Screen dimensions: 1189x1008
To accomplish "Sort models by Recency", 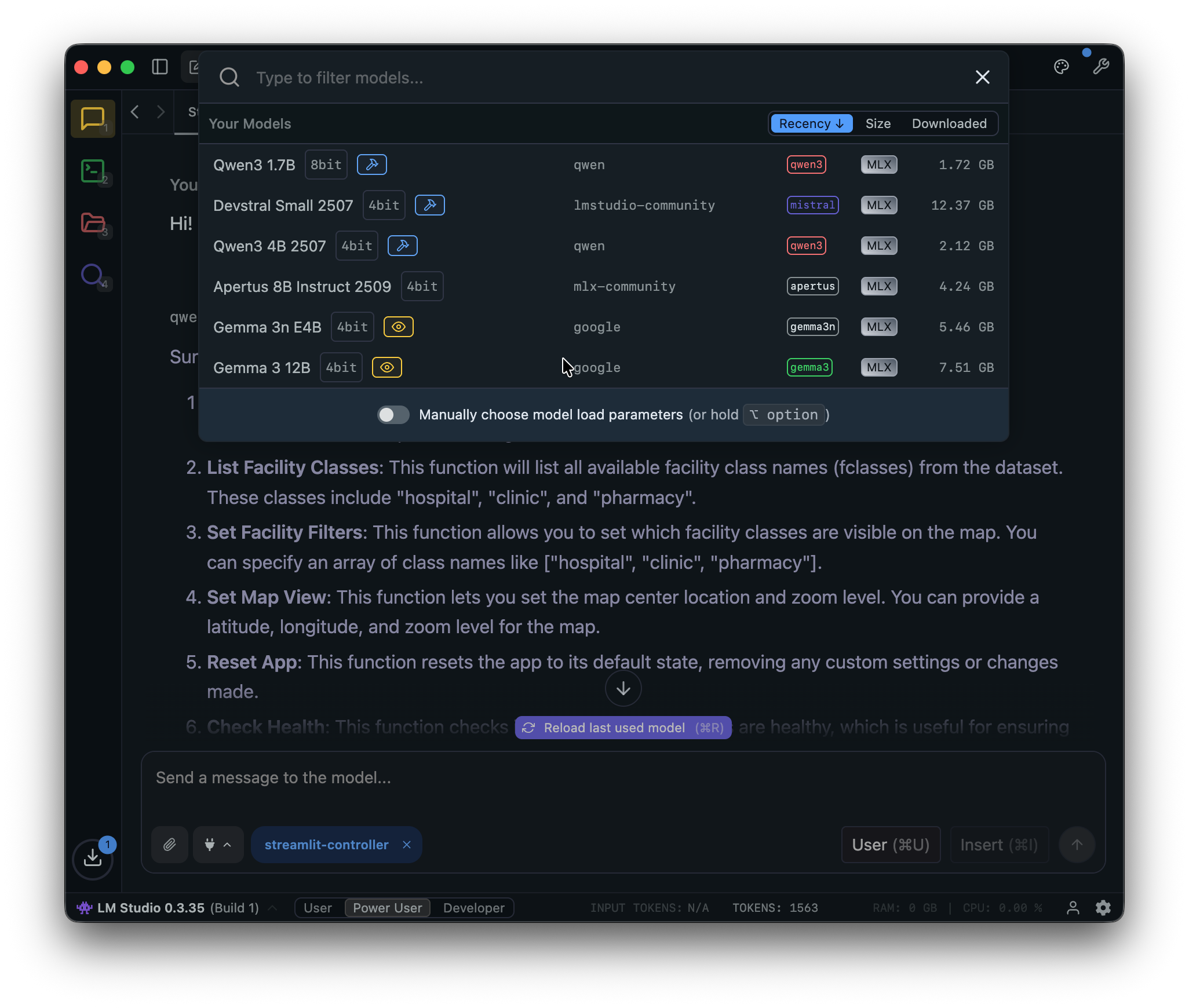I will 811,123.
